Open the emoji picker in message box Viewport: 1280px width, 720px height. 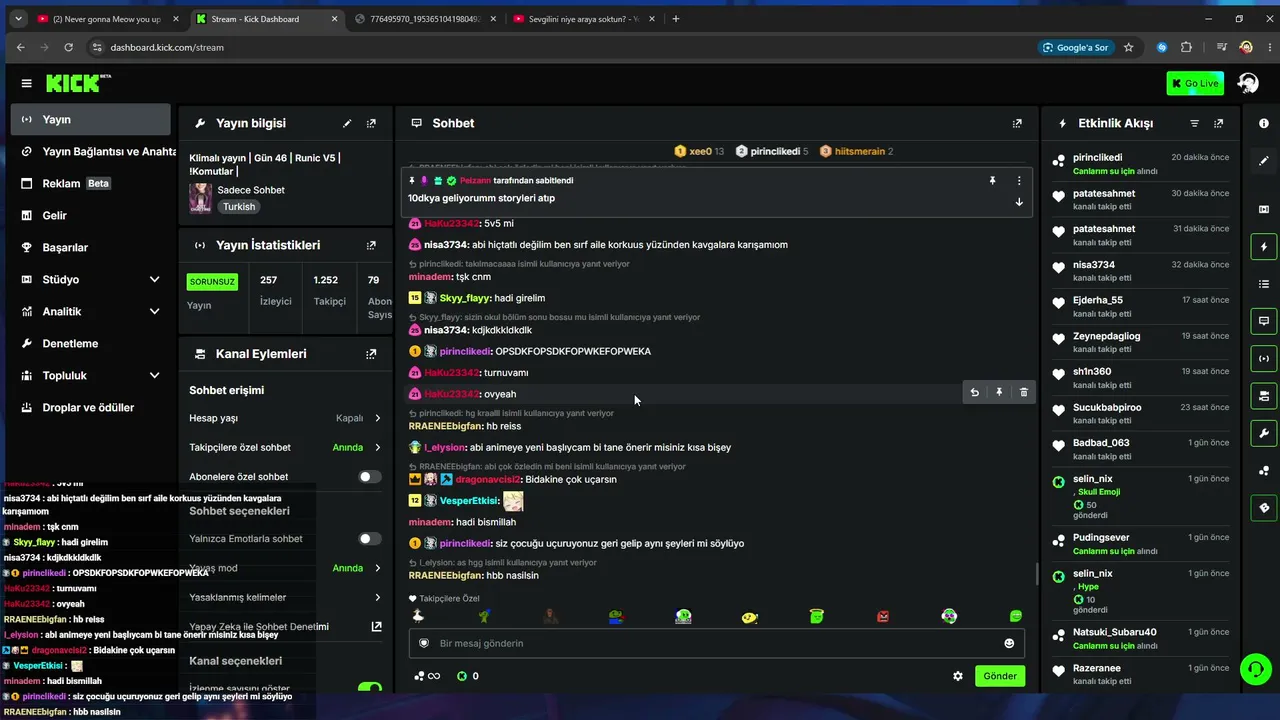click(1009, 643)
